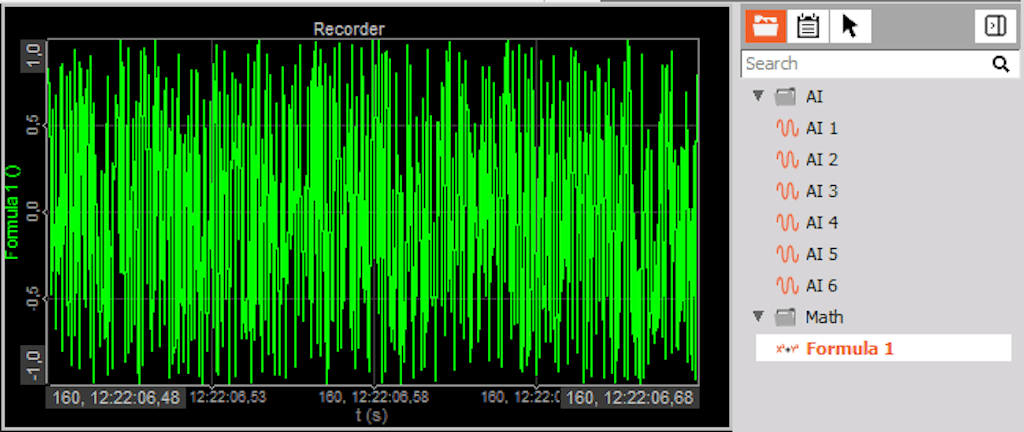Click the Formula 1 formula icon
The height and width of the screenshot is (432, 1024).
[x=788, y=349]
